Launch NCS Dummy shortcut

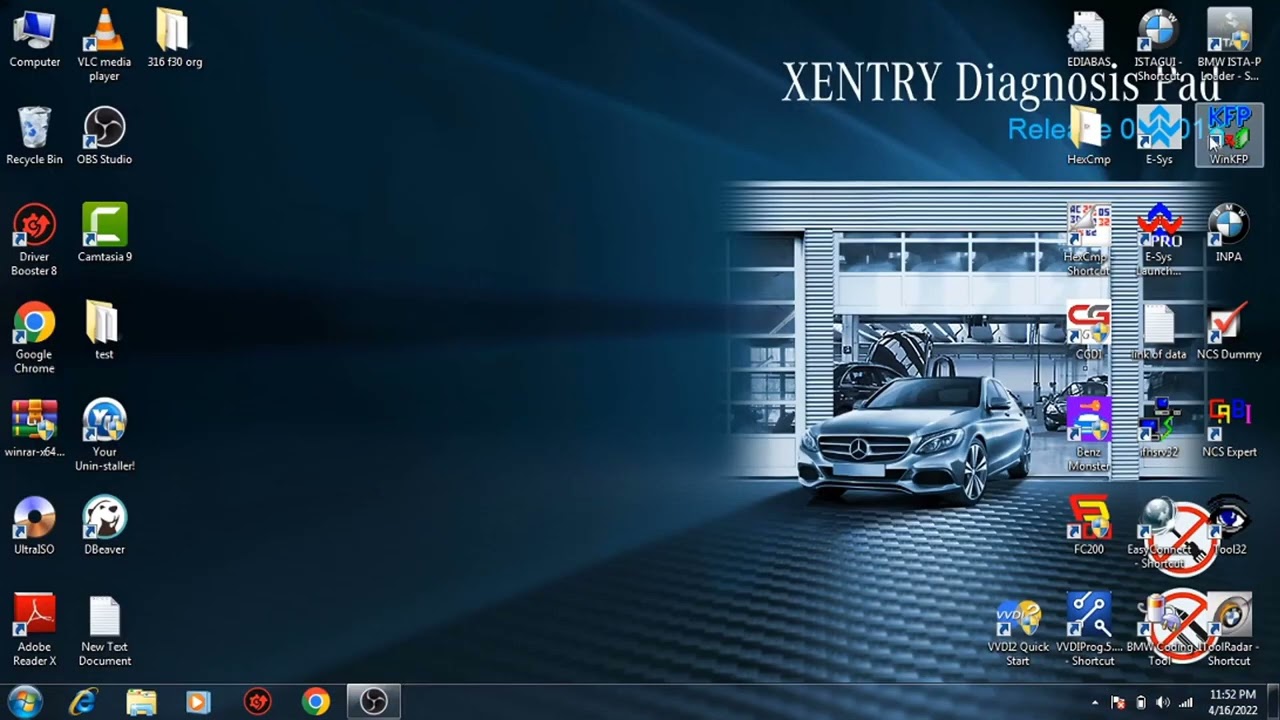coord(1229,331)
